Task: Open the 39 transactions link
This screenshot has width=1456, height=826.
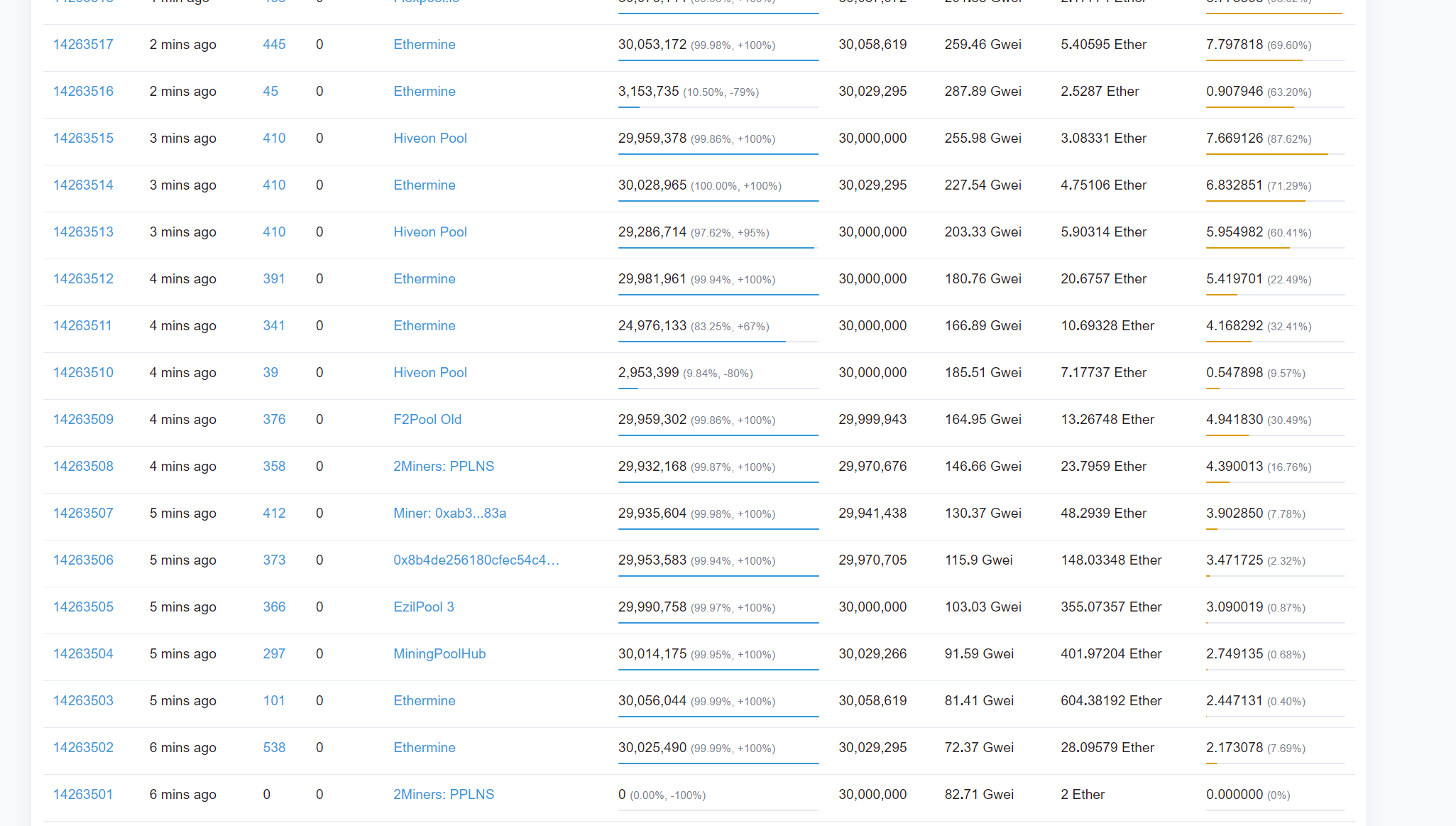Action: [270, 373]
